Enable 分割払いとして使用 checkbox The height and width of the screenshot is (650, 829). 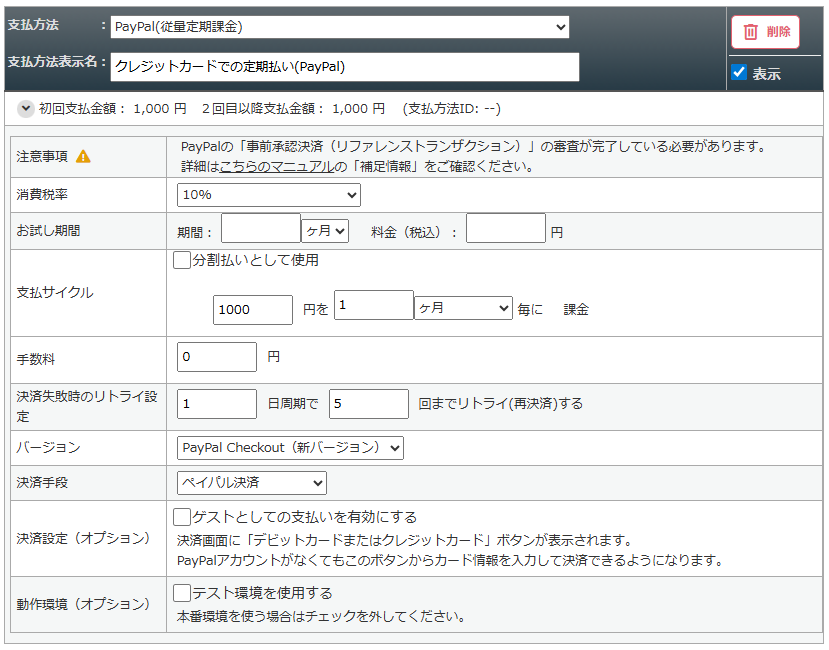(x=181, y=260)
